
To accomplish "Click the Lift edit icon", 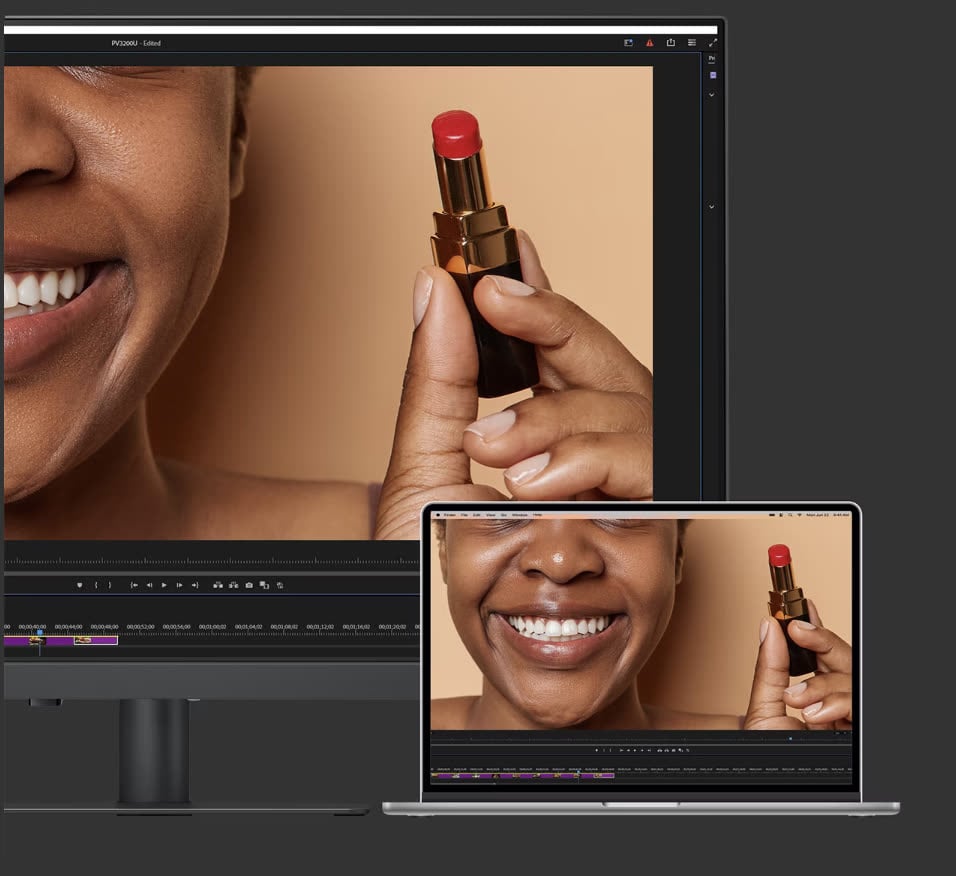I will point(218,585).
